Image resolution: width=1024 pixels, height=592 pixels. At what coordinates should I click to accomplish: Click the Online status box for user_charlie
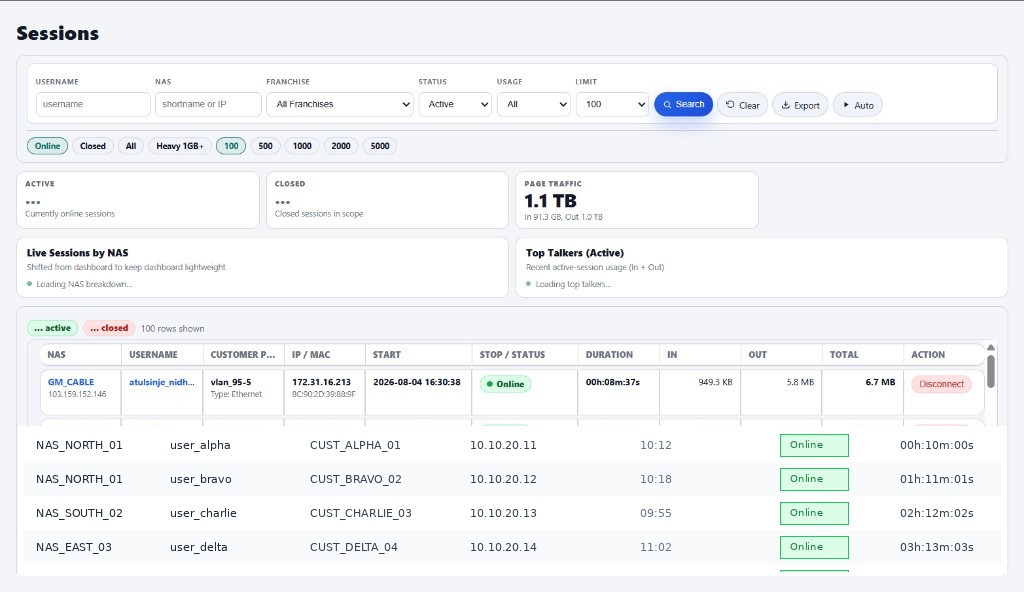pyautogui.click(x=814, y=513)
